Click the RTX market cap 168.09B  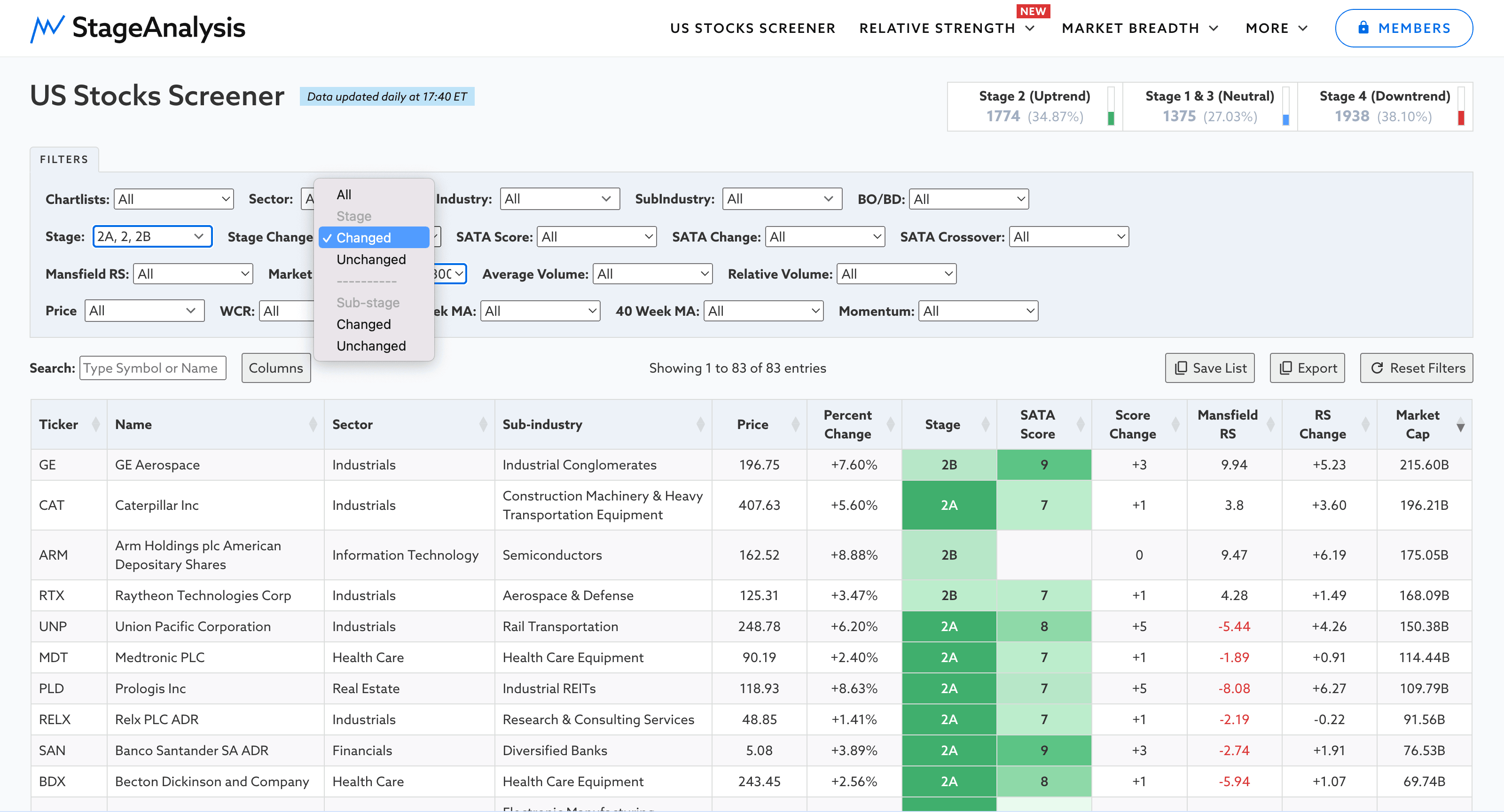click(1424, 595)
